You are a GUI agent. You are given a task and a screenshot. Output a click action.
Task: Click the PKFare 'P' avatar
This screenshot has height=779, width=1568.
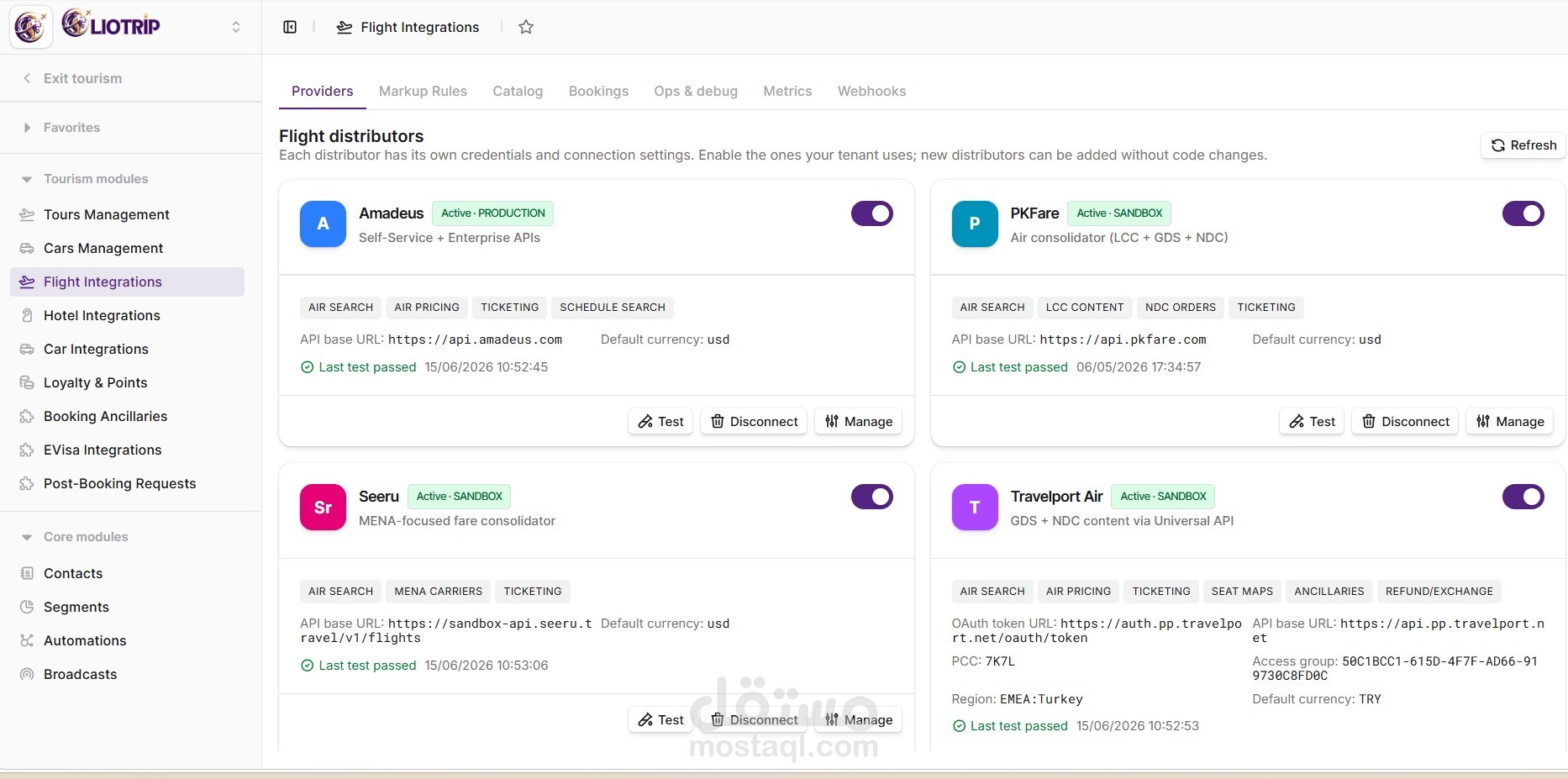pos(975,224)
